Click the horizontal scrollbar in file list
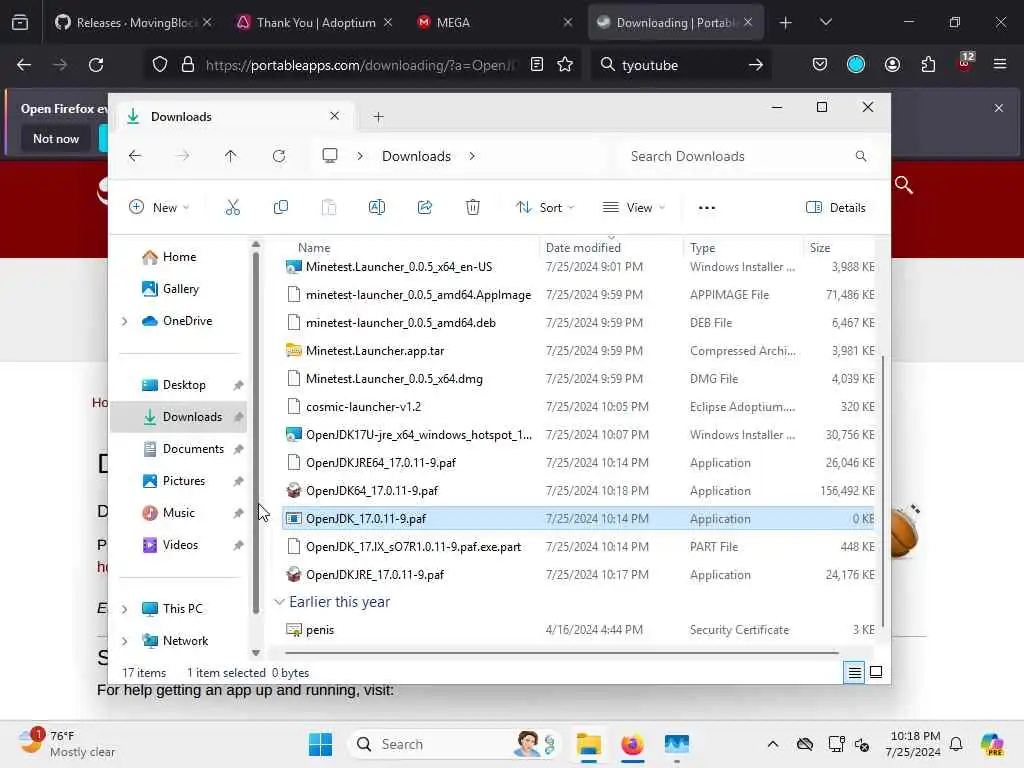Viewport: 1024px width, 768px height. (562, 652)
